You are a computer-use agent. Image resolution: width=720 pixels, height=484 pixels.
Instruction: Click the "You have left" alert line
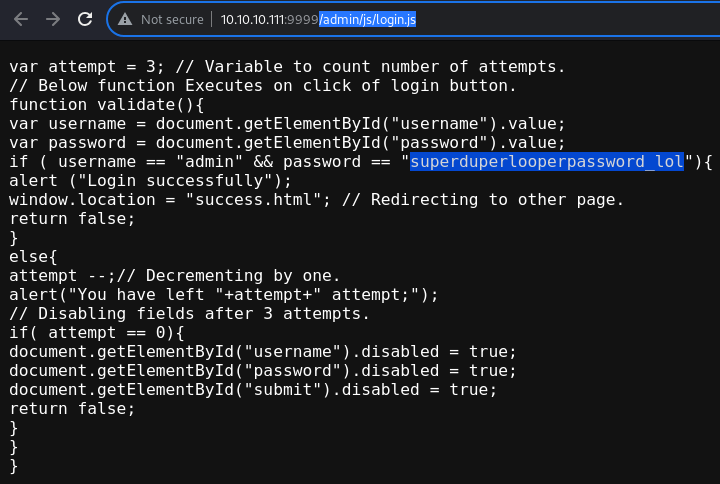coord(224,295)
